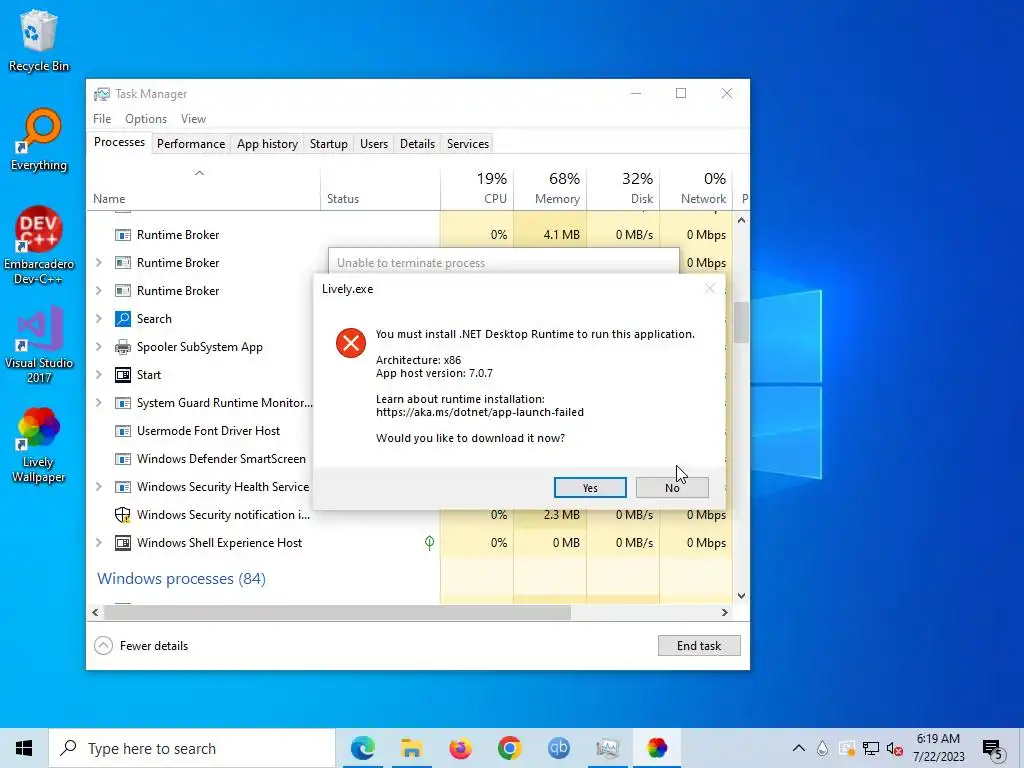Select the Lively Wallpaper desktop icon

coord(39,445)
